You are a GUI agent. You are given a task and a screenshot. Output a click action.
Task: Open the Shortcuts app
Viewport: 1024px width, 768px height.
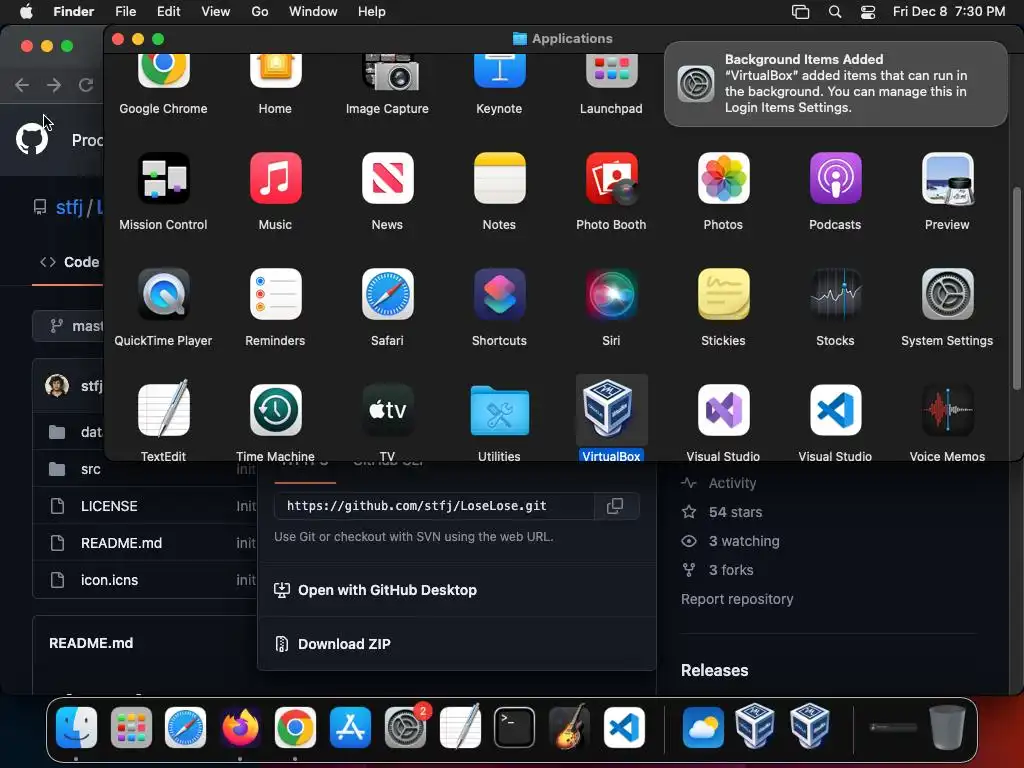pos(499,294)
